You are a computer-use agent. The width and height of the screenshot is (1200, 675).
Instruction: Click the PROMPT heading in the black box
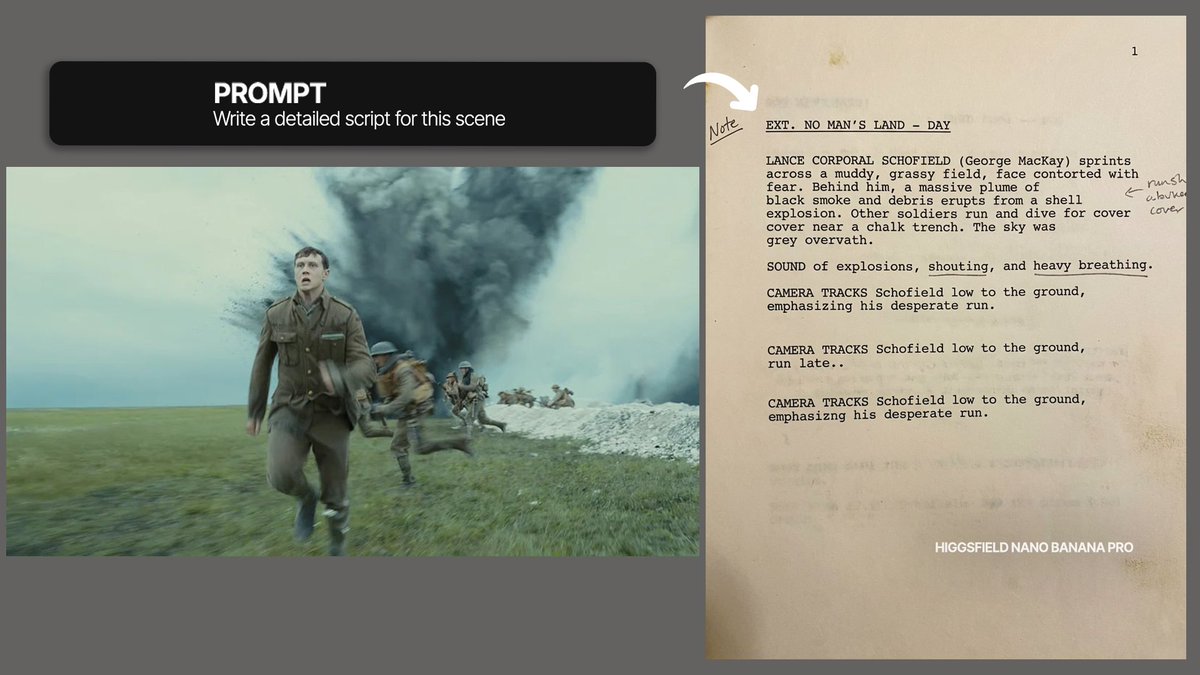(x=270, y=94)
